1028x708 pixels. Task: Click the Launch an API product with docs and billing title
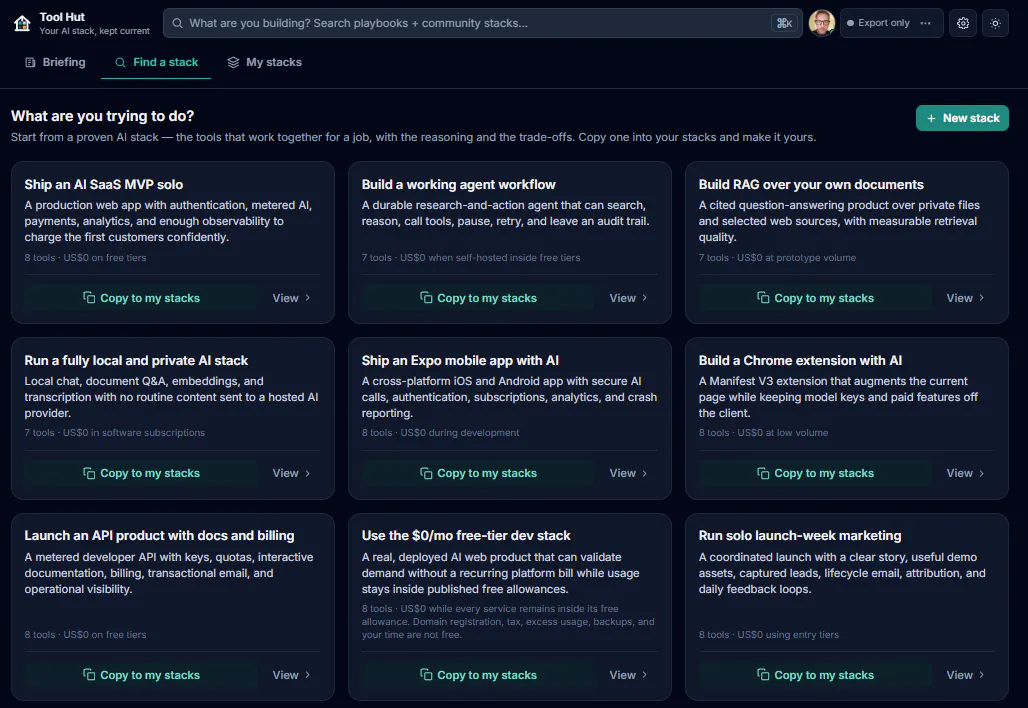coord(159,536)
